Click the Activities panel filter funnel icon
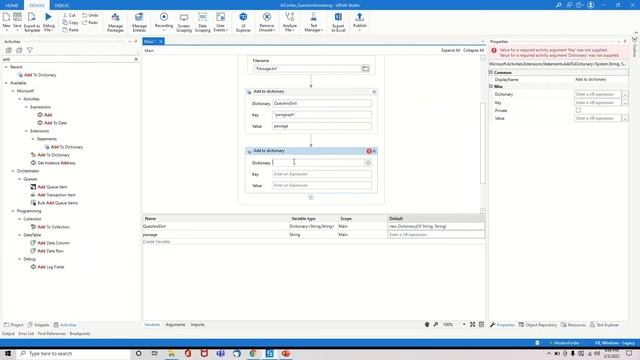The width and height of the screenshot is (640, 360). 30,50
